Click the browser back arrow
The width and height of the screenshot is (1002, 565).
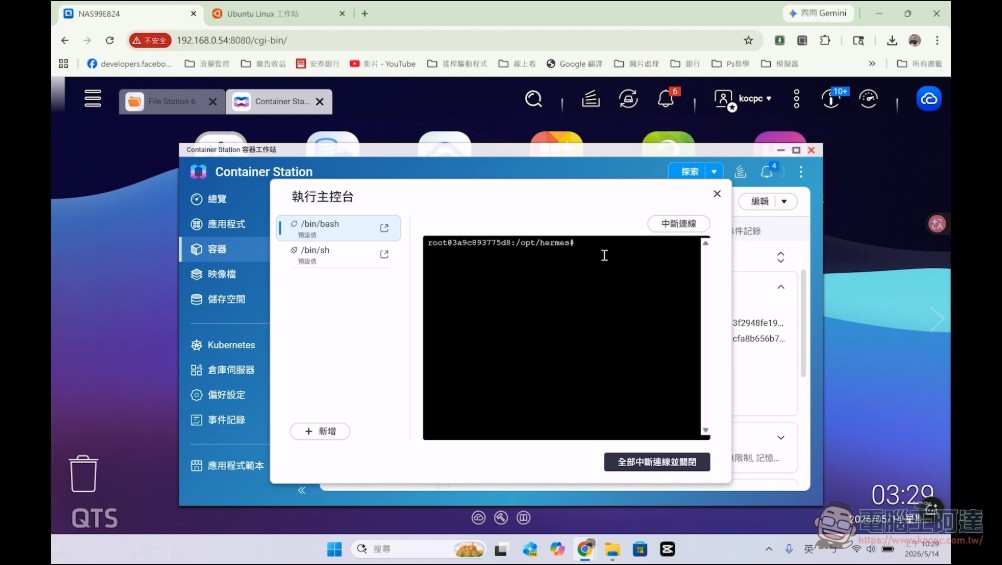pyautogui.click(x=65, y=40)
